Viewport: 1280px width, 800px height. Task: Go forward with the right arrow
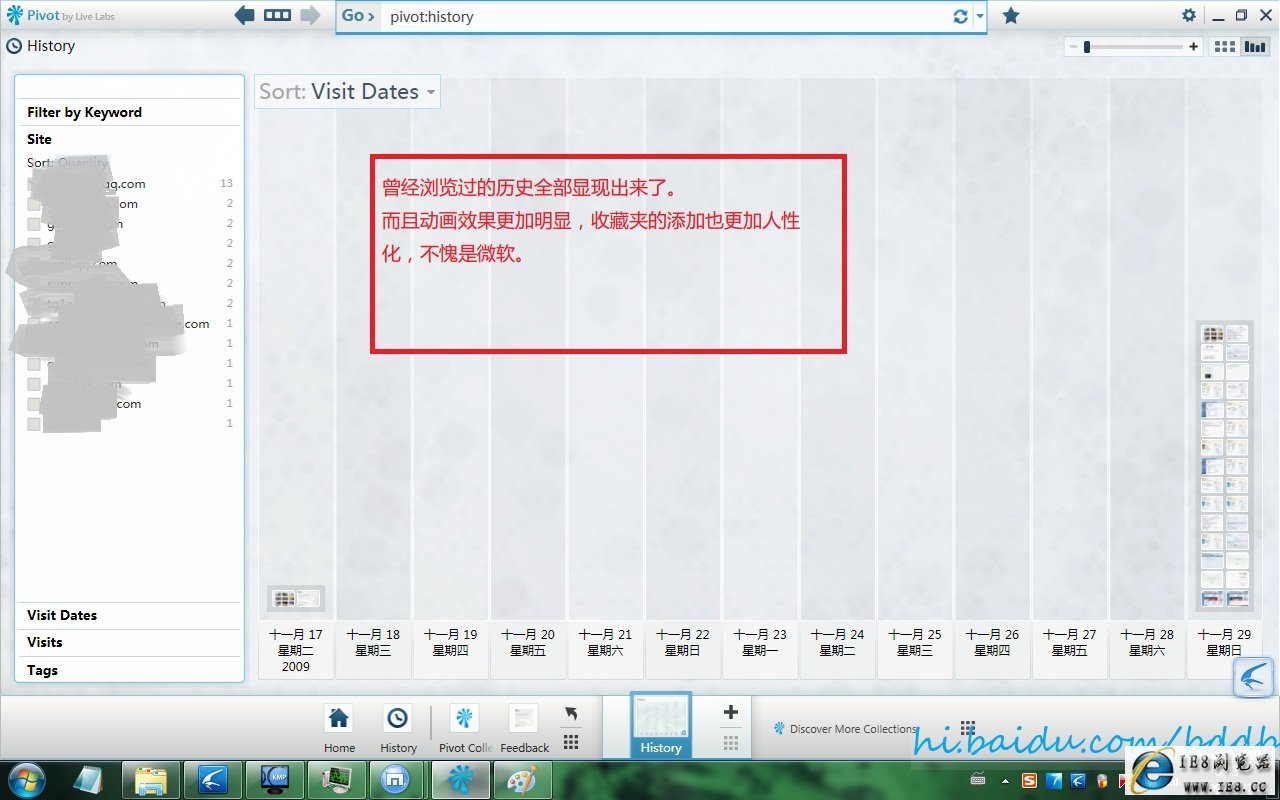(310, 15)
